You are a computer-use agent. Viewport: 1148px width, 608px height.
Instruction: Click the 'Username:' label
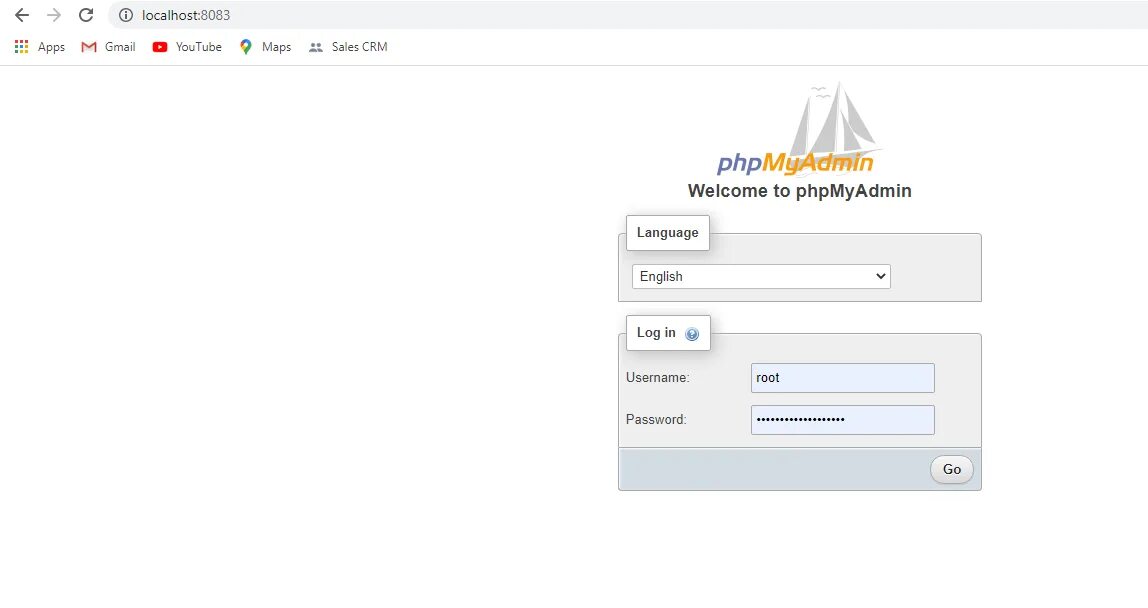657,378
